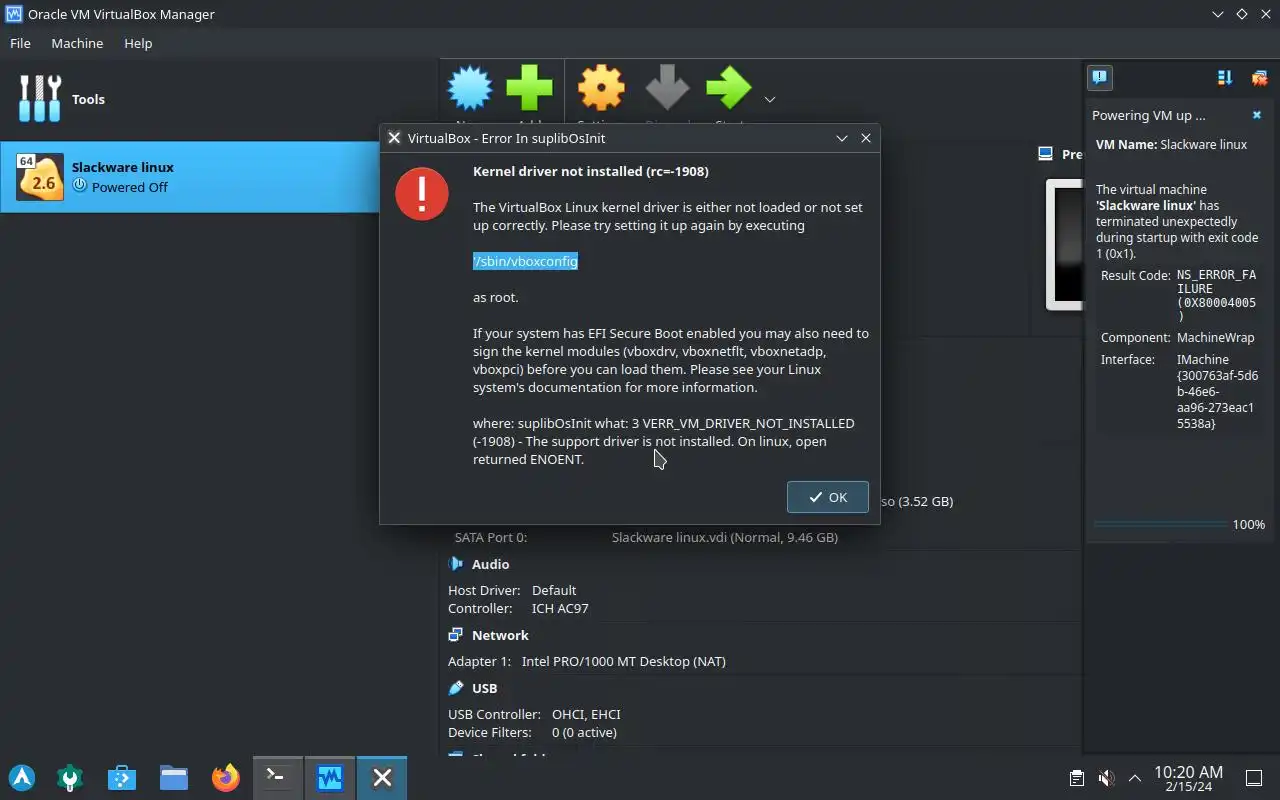The width and height of the screenshot is (1280, 800).
Task: Click the Audio section header
Action: (490, 564)
